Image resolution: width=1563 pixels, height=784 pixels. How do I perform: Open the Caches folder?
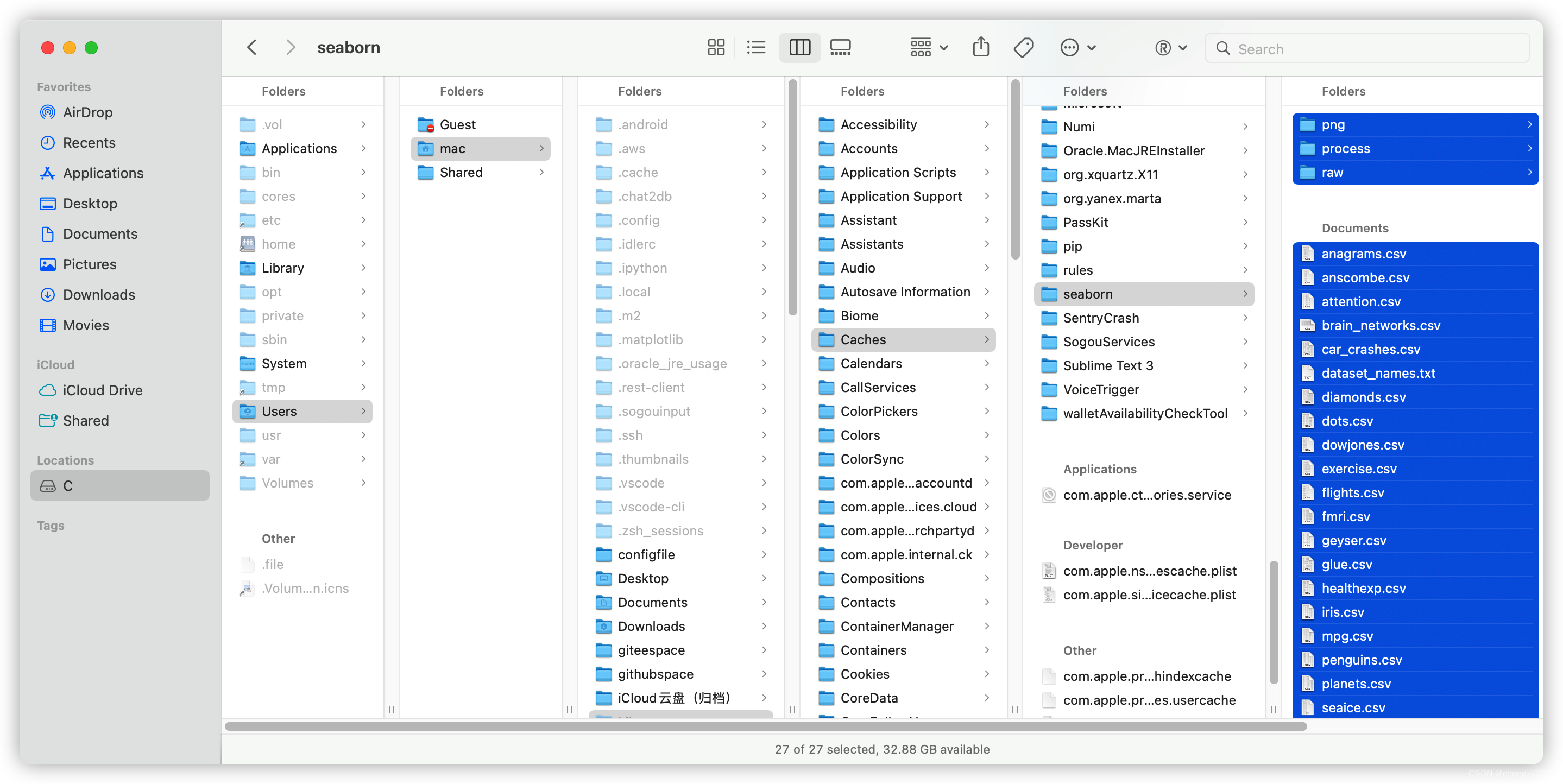point(863,340)
